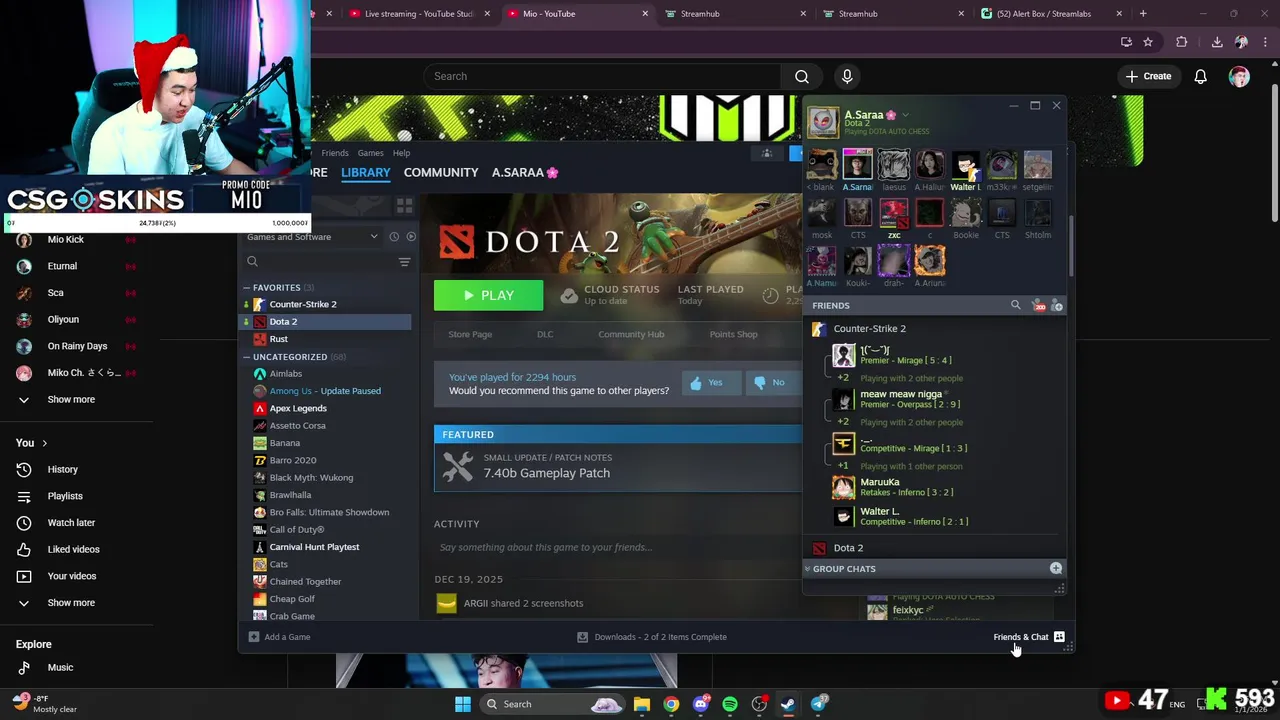Open the Bookie favorite friend avatar

[x=966, y=213]
